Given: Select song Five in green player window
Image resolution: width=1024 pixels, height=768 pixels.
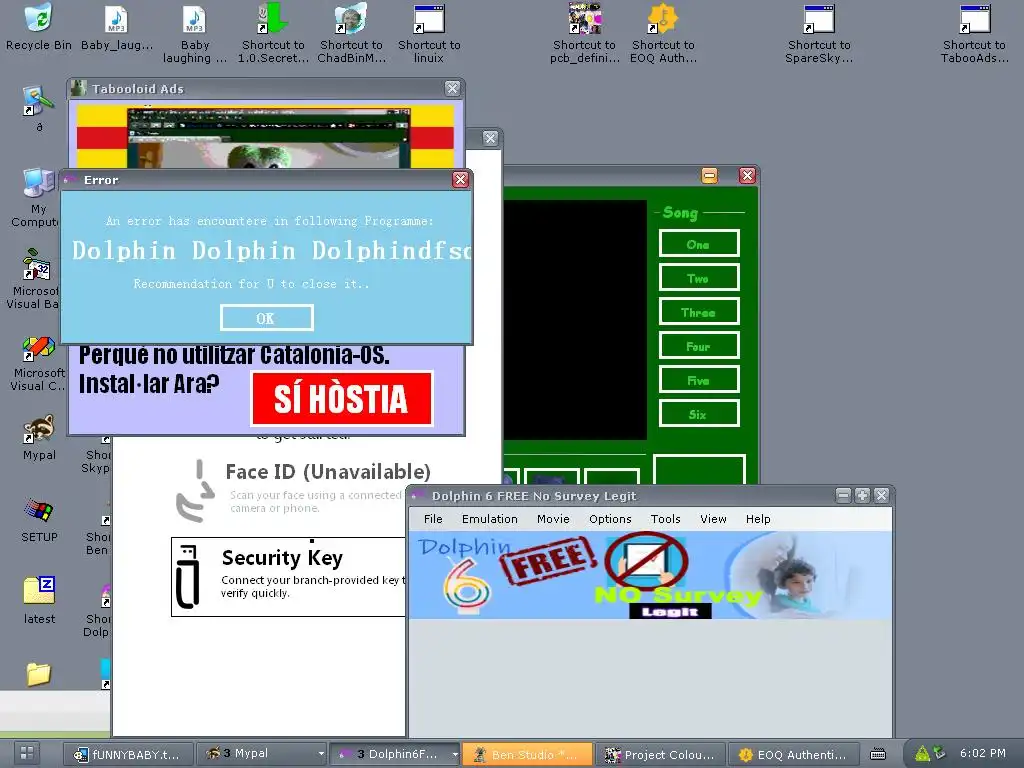Looking at the screenshot, I should [699, 380].
